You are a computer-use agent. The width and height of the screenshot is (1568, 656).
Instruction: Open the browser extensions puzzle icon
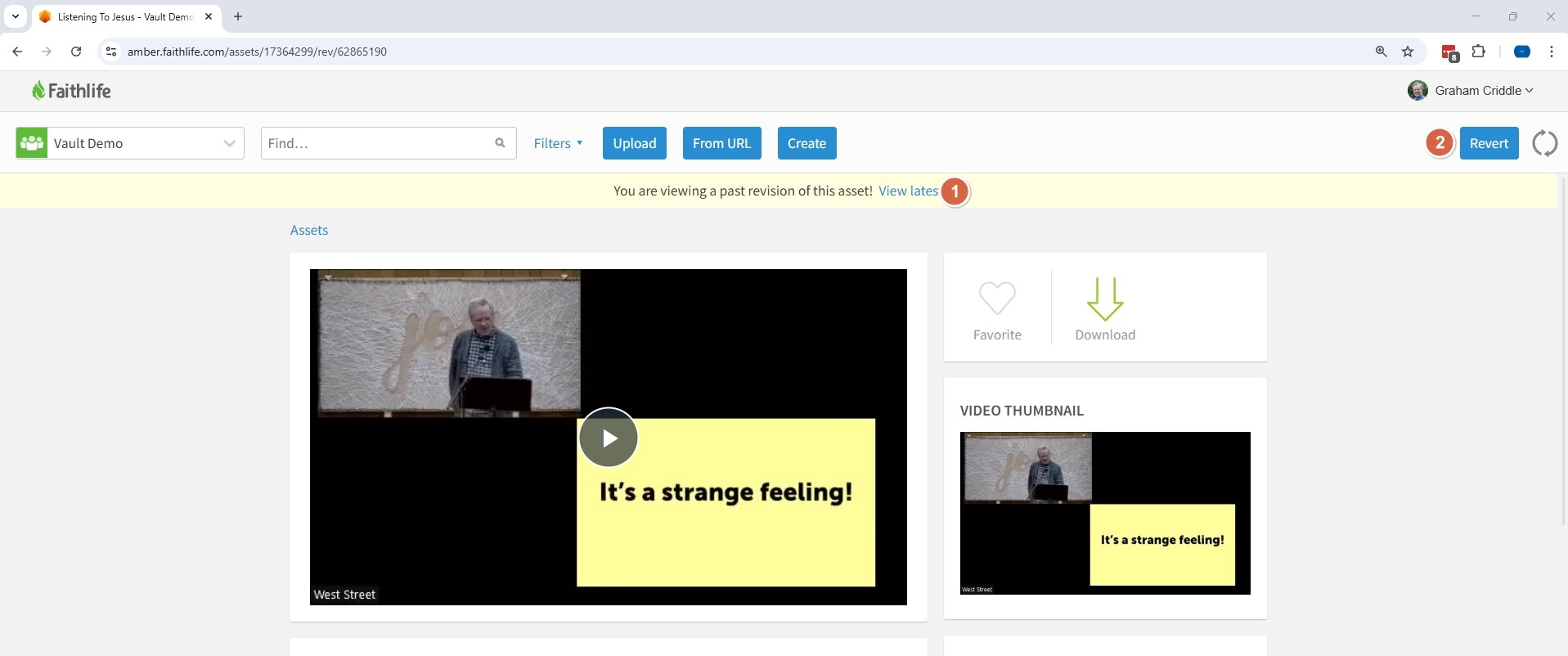coord(1478,52)
